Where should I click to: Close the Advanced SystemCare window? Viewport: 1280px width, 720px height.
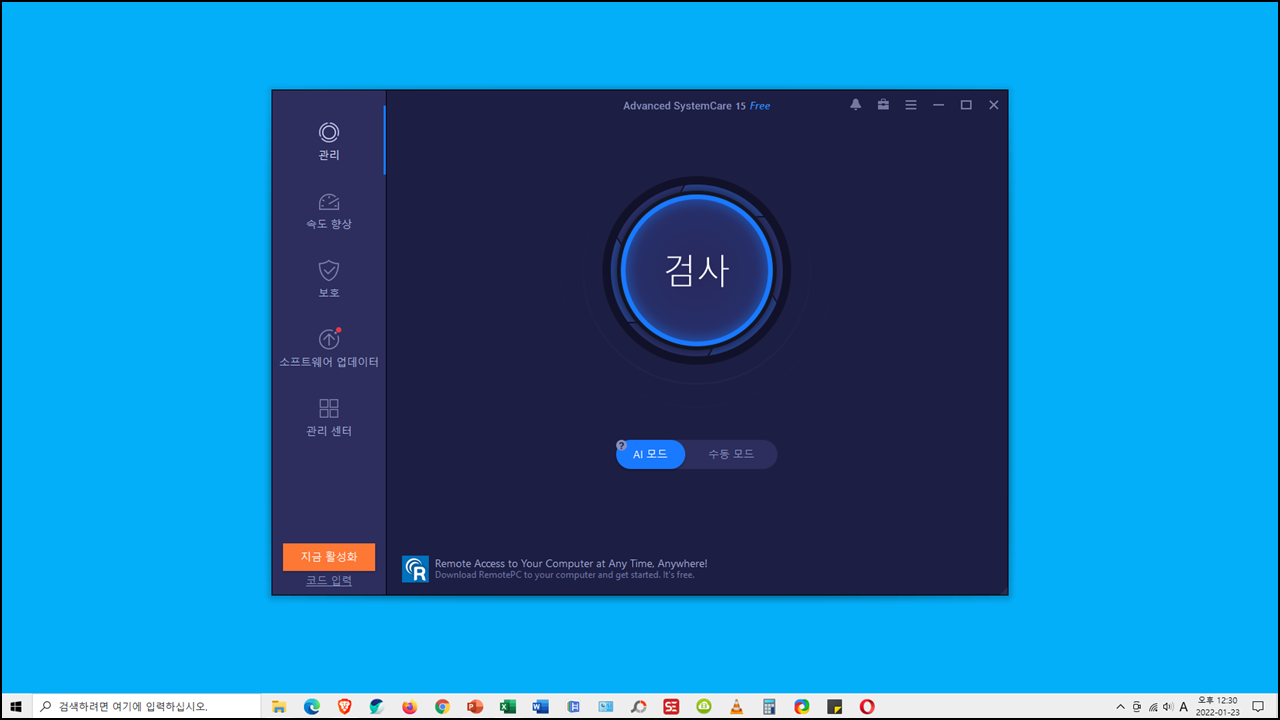pyautogui.click(x=994, y=105)
